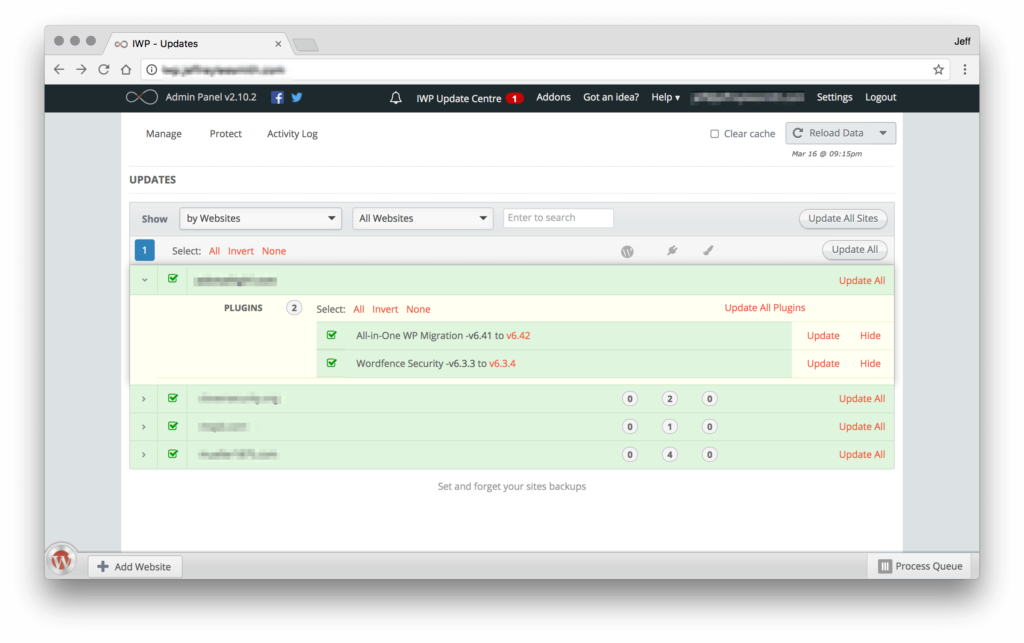
Task: Click the 'Enter to search' field
Action: click(x=558, y=218)
